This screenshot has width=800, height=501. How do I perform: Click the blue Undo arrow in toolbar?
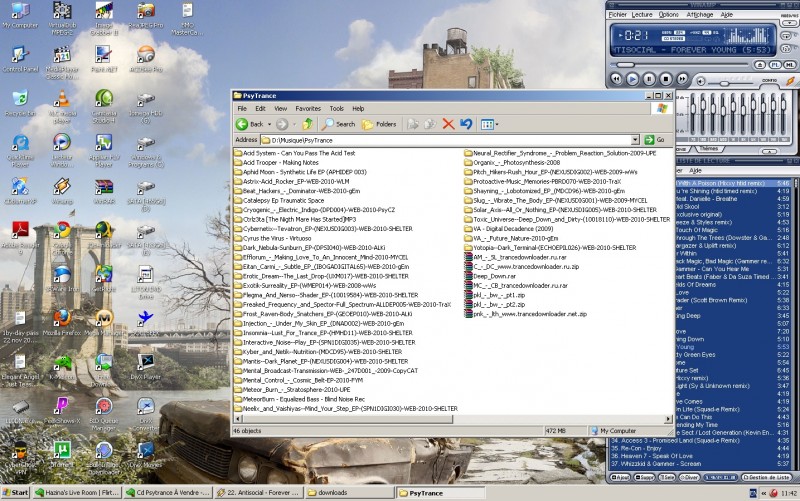click(466, 124)
